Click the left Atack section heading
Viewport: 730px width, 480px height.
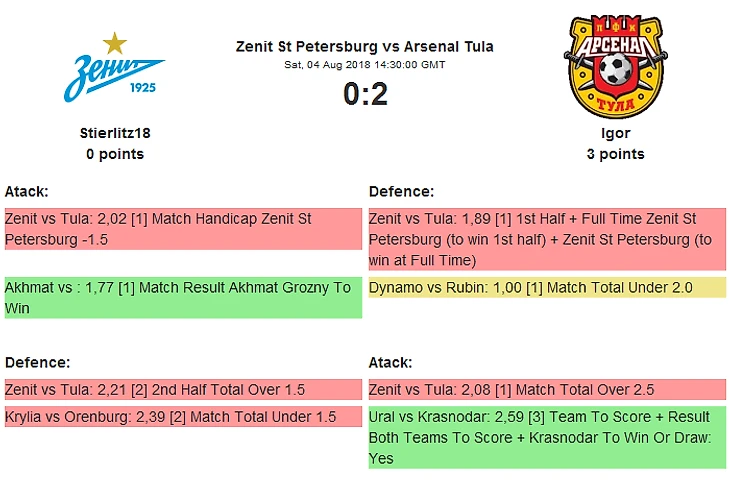[x=27, y=191]
